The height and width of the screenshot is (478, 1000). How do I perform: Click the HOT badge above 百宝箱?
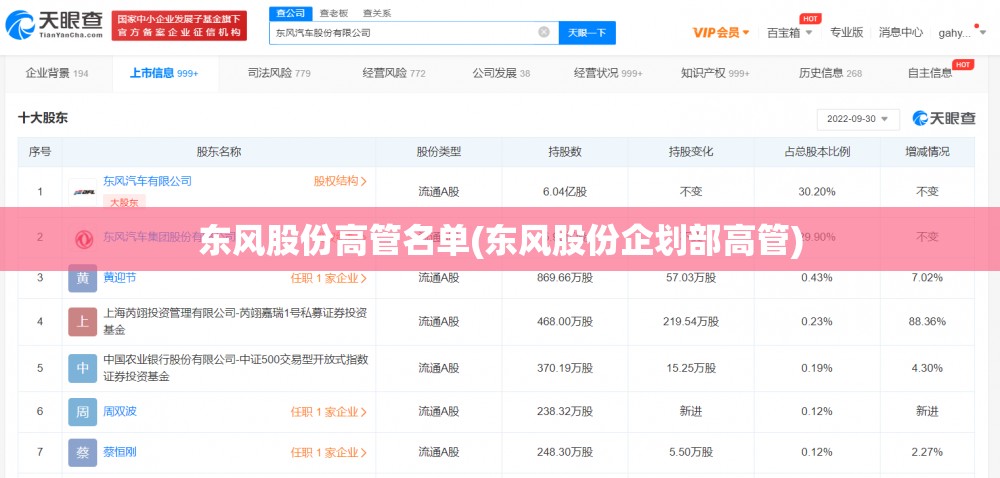(x=811, y=18)
